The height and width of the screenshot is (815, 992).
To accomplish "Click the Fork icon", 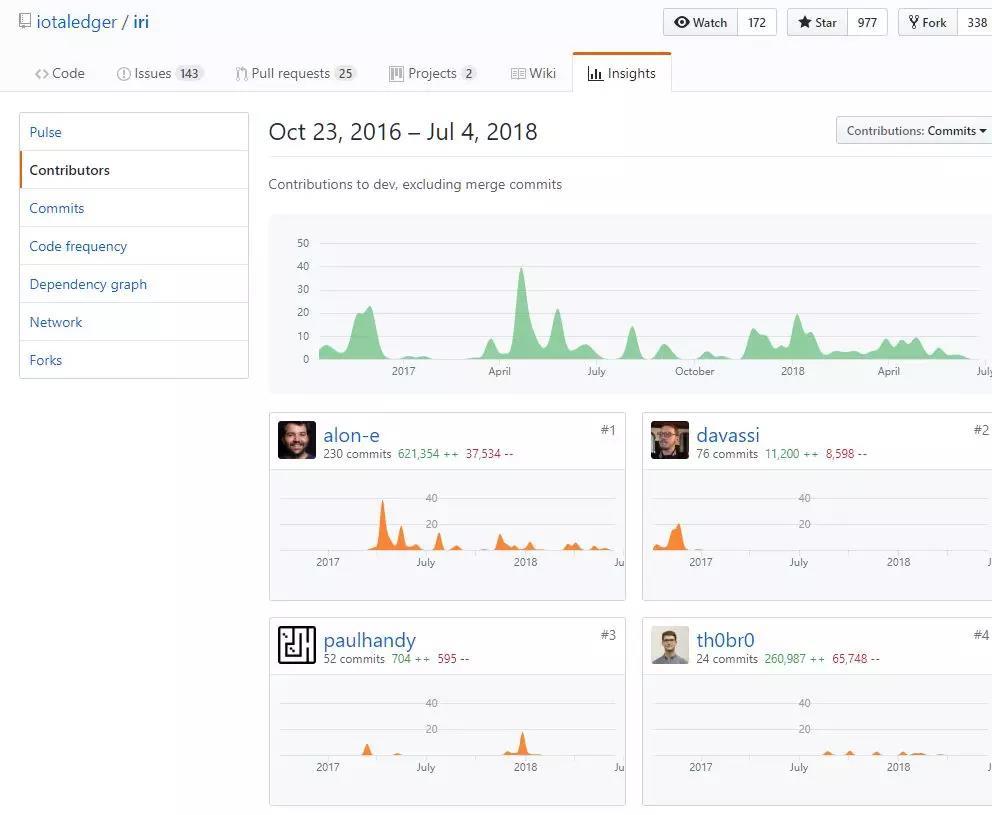I will [914, 22].
